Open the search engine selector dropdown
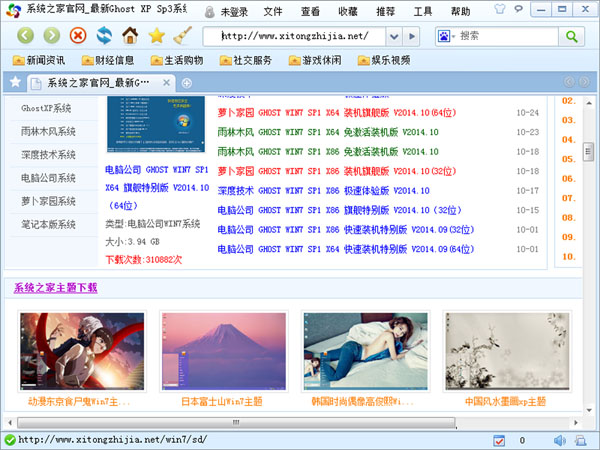The image size is (600, 450). pos(444,36)
